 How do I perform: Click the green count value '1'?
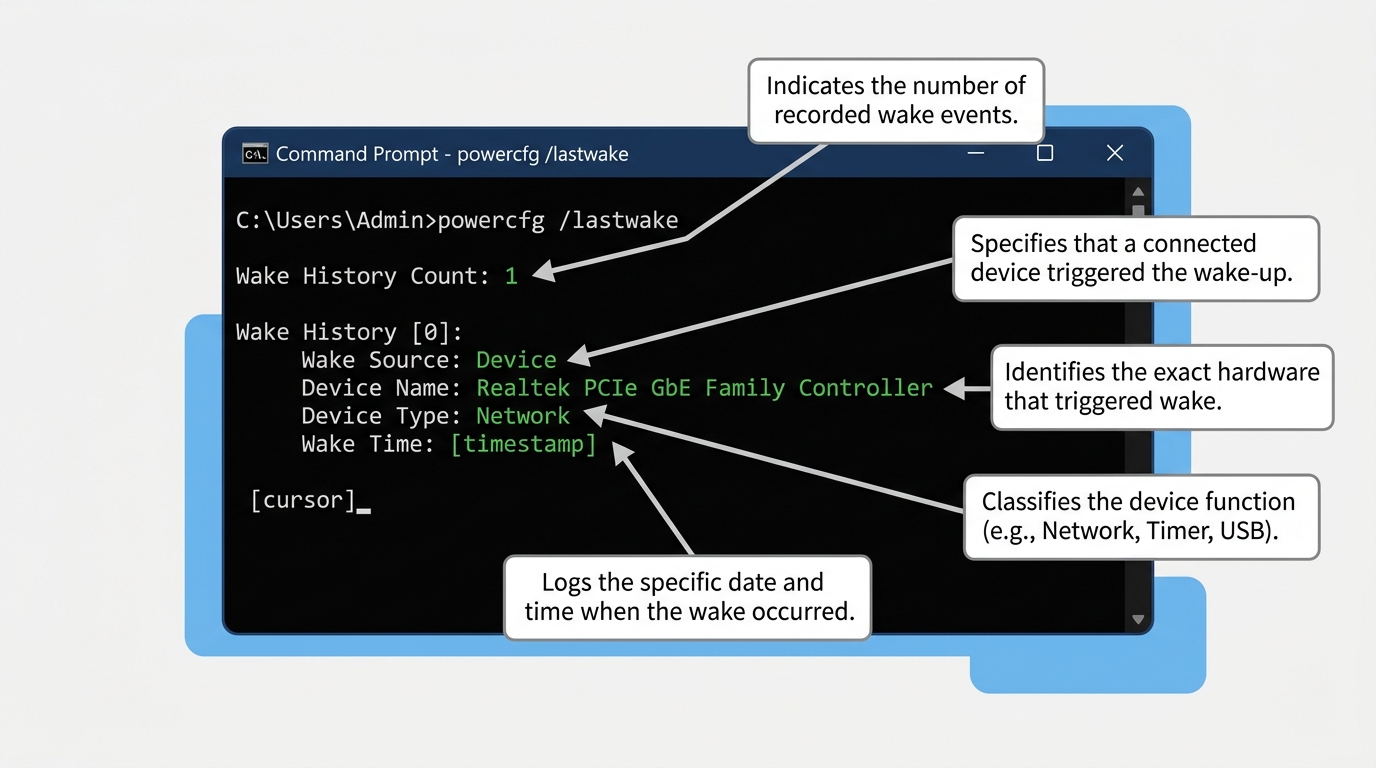(511, 276)
